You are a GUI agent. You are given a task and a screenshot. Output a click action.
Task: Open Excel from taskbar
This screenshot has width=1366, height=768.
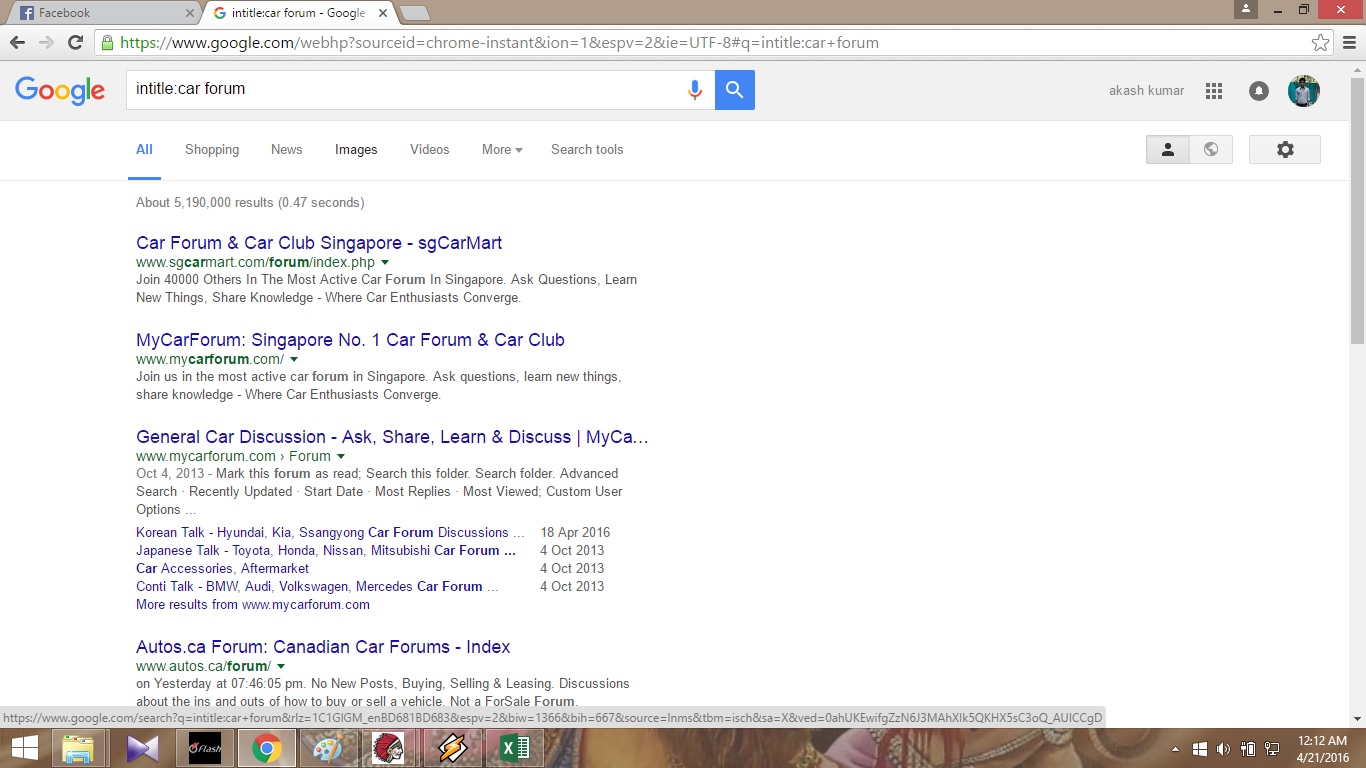(514, 748)
